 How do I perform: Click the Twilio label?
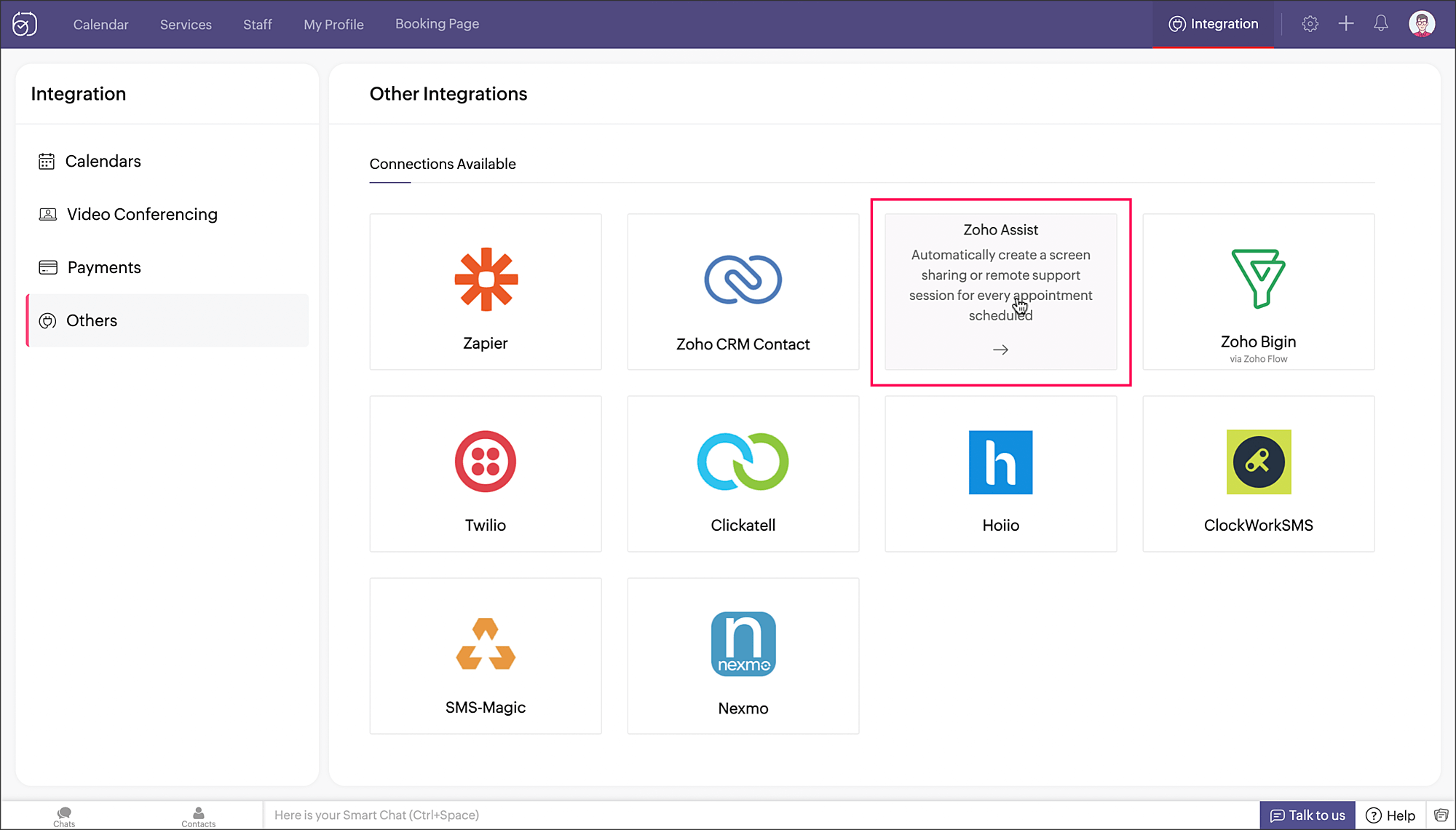[x=486, y=525]
